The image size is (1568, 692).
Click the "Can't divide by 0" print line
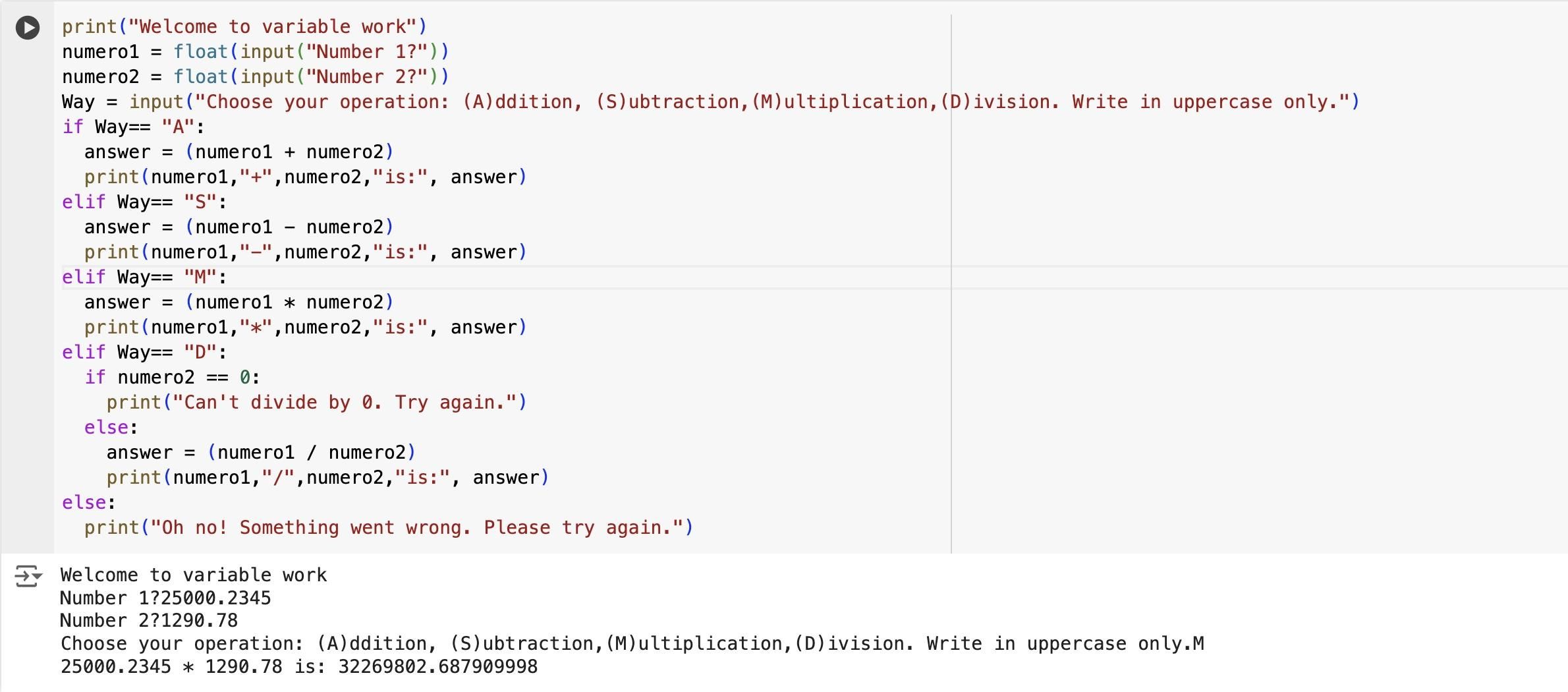pyautogui.click(x=316, y=403)
